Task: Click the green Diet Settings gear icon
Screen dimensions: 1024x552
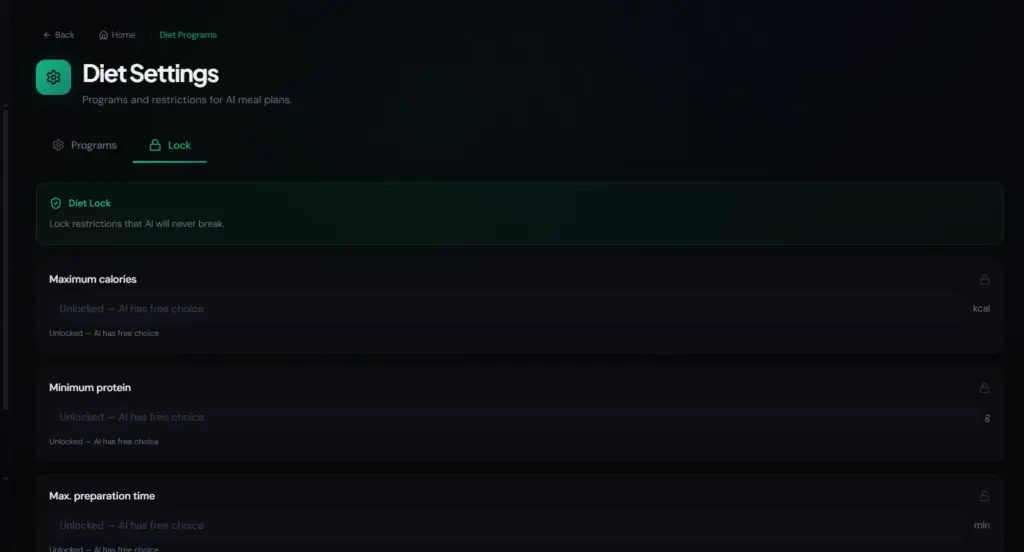Action: tap(54, 77)
